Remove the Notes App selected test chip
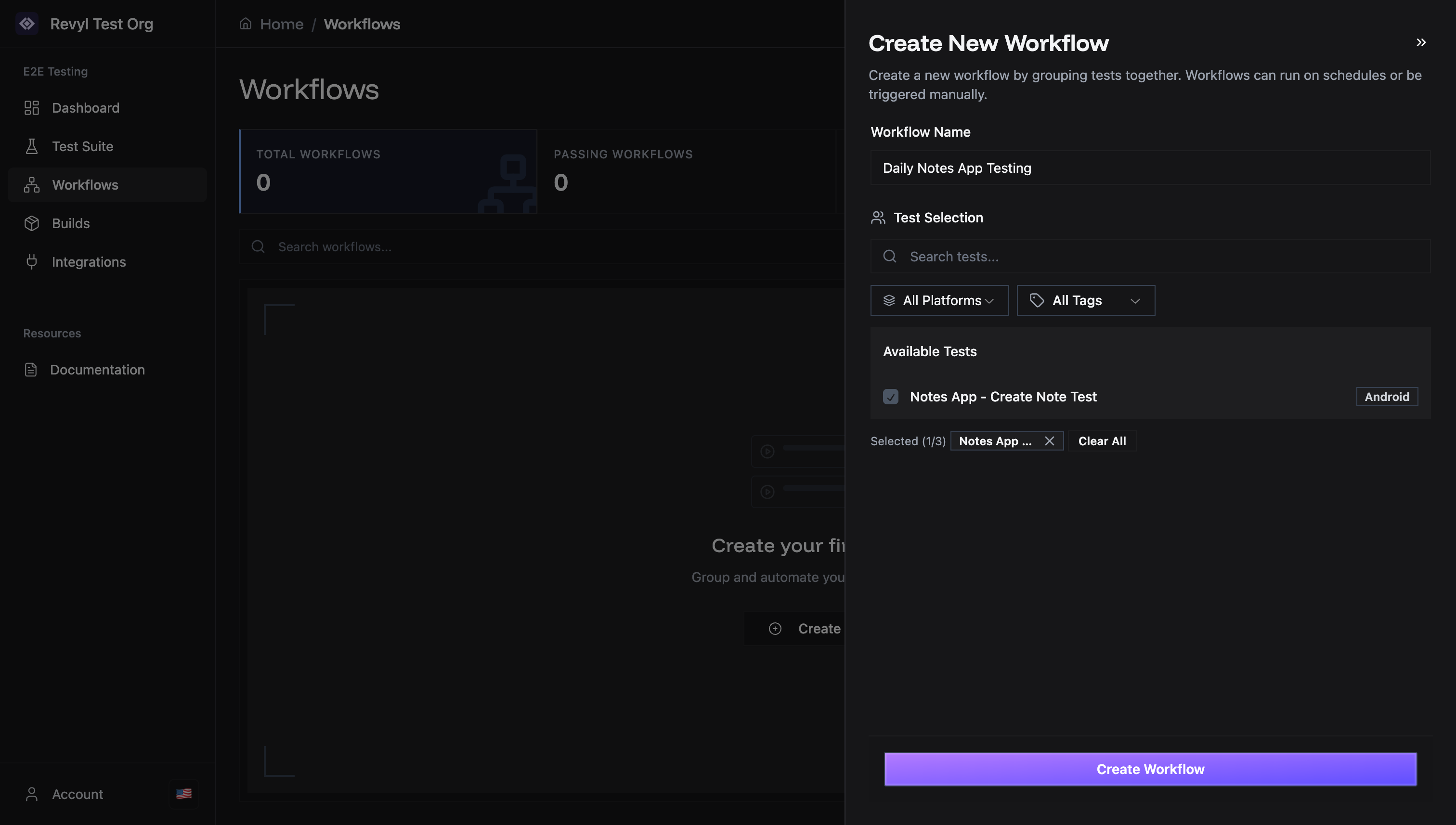 click(x=1049, y=441)
